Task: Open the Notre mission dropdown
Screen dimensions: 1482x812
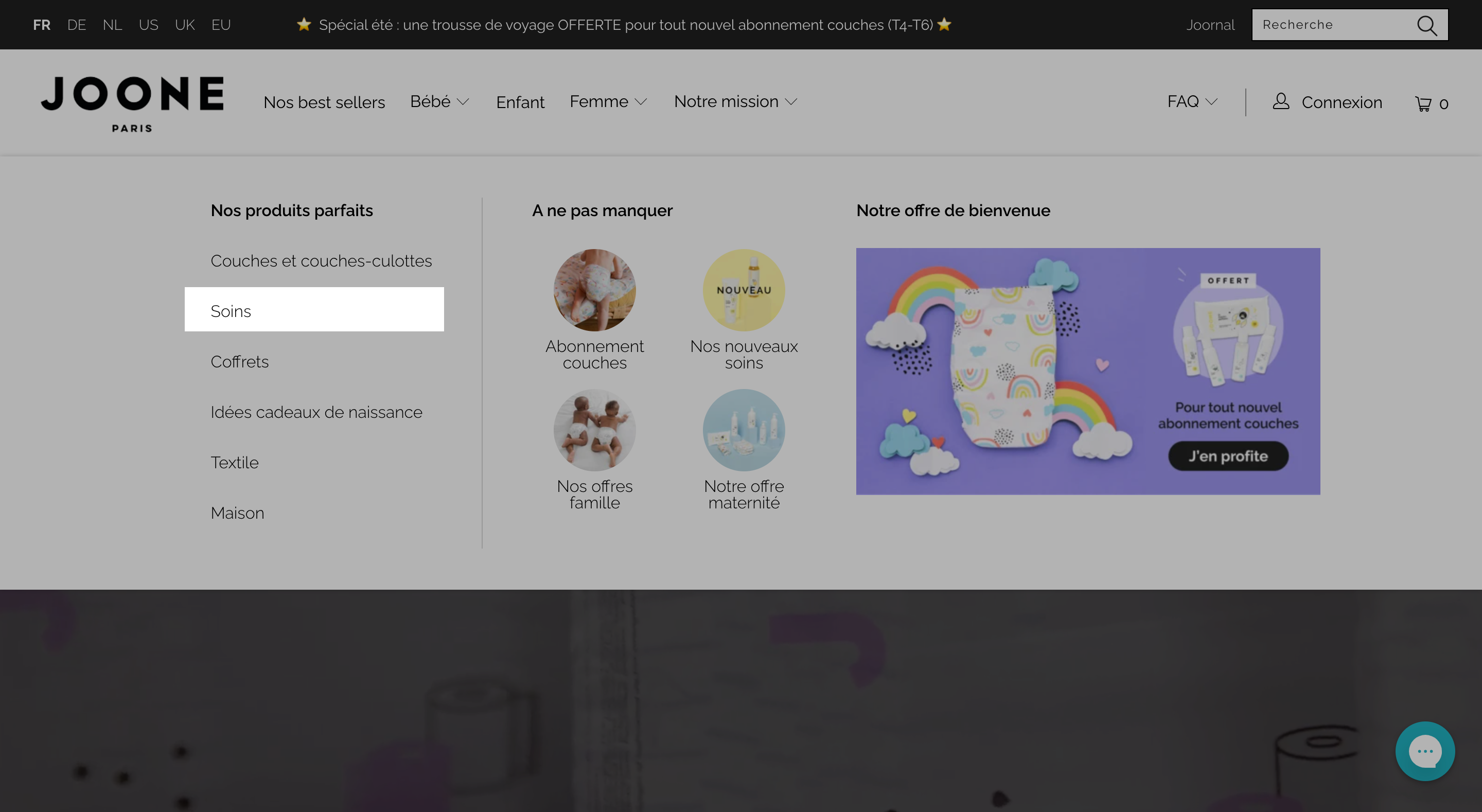Action: [735, 101]
